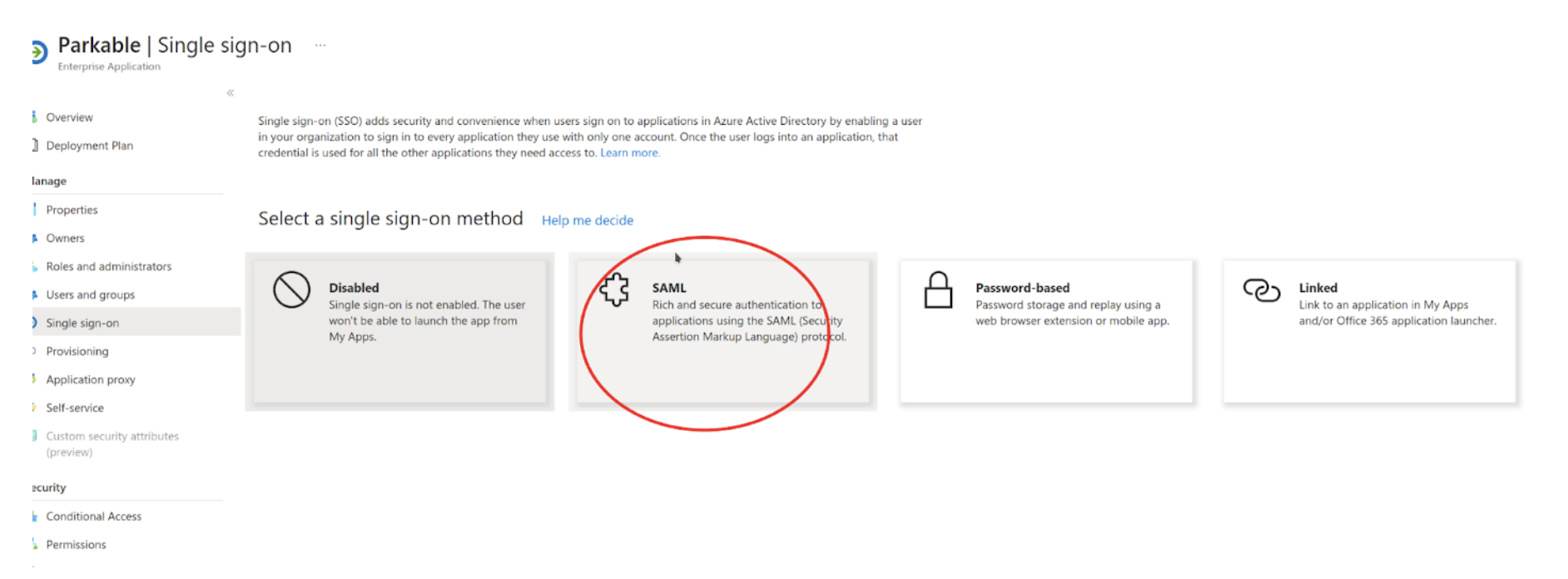
Task: Open Deployment Plan in sidebar
Action: point(89,146)
